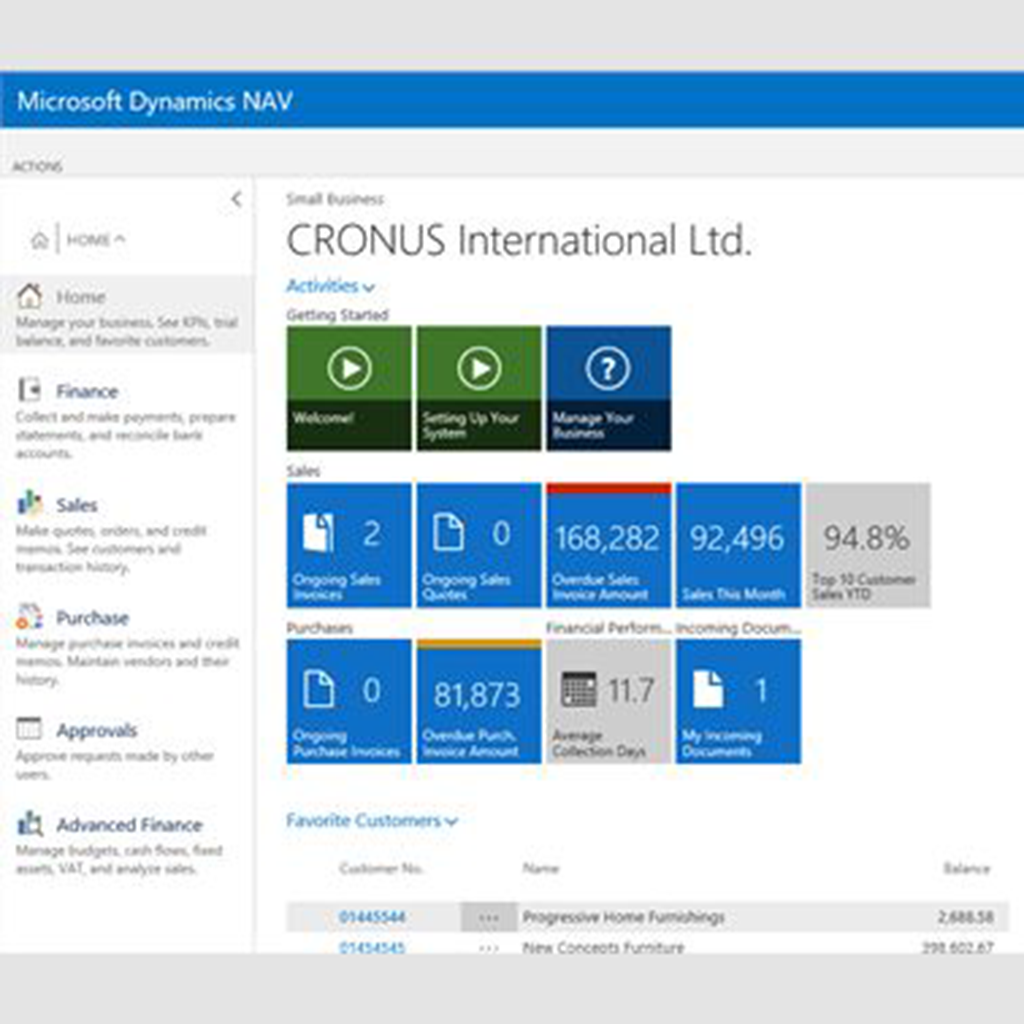
Task: Click the Purchases section label
Action: click(319, 628)
